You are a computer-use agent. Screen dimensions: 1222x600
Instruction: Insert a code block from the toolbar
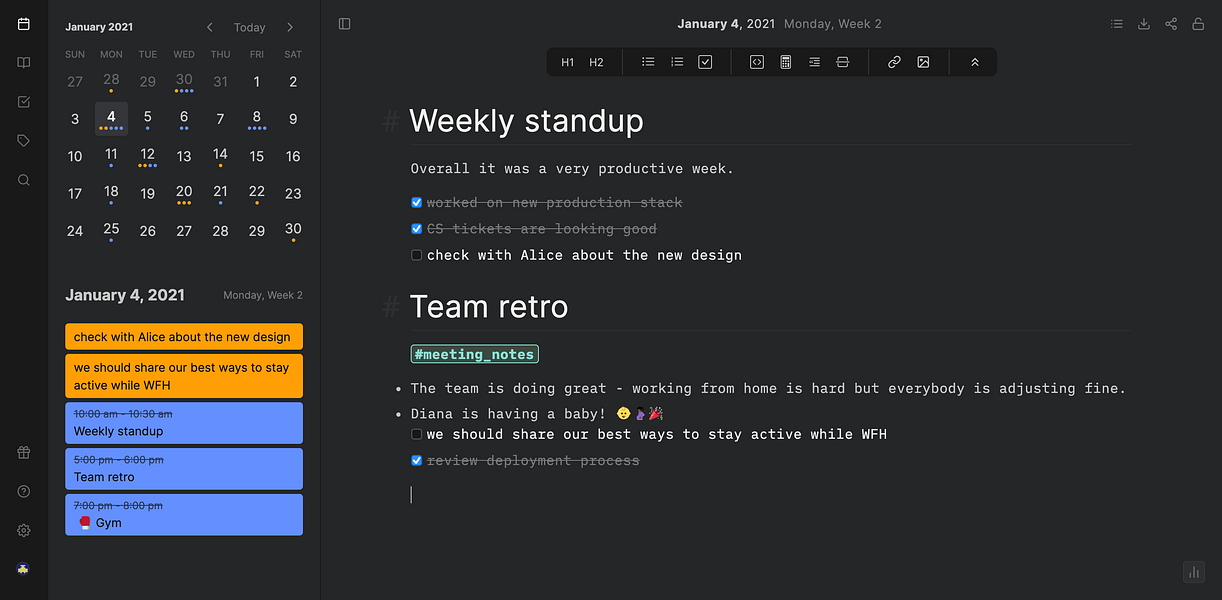click(757, 62)
